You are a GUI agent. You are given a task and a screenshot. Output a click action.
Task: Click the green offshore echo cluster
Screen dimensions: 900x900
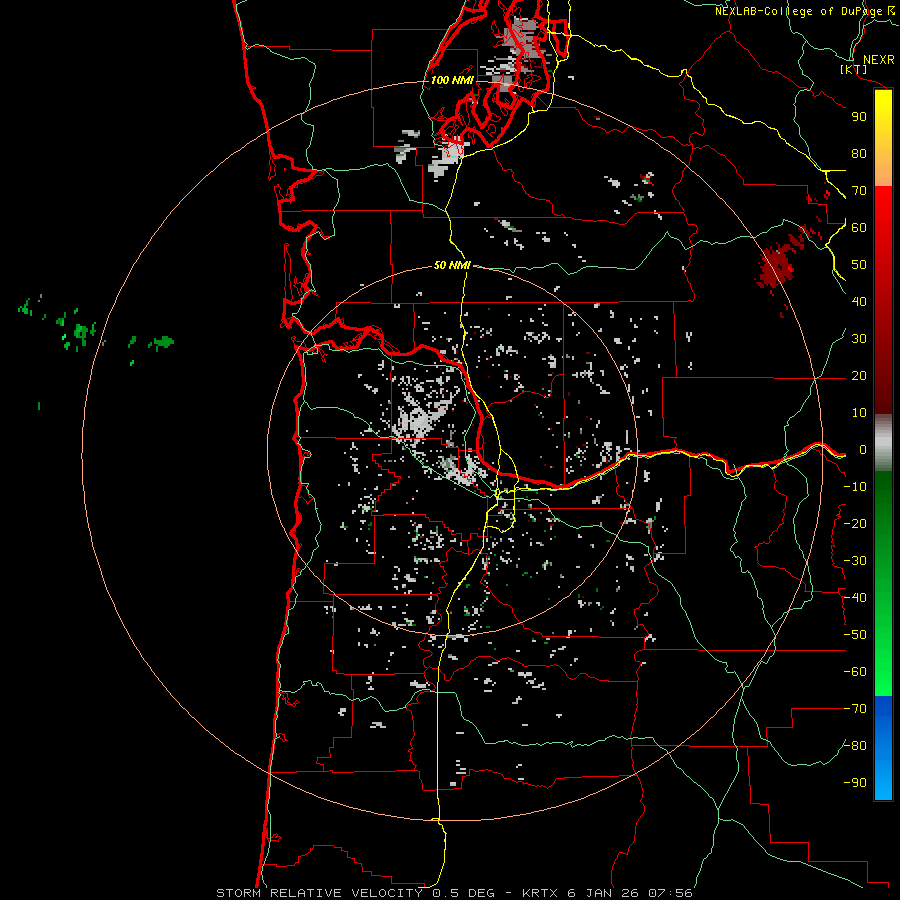coord(80,333)
